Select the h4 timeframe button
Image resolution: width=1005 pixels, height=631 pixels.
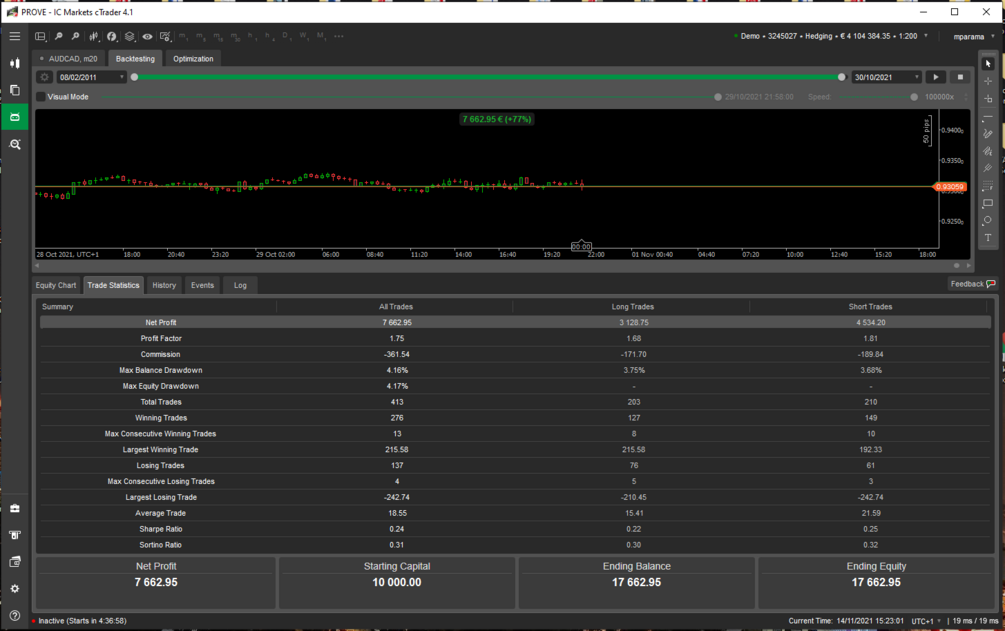click(269, 37)
